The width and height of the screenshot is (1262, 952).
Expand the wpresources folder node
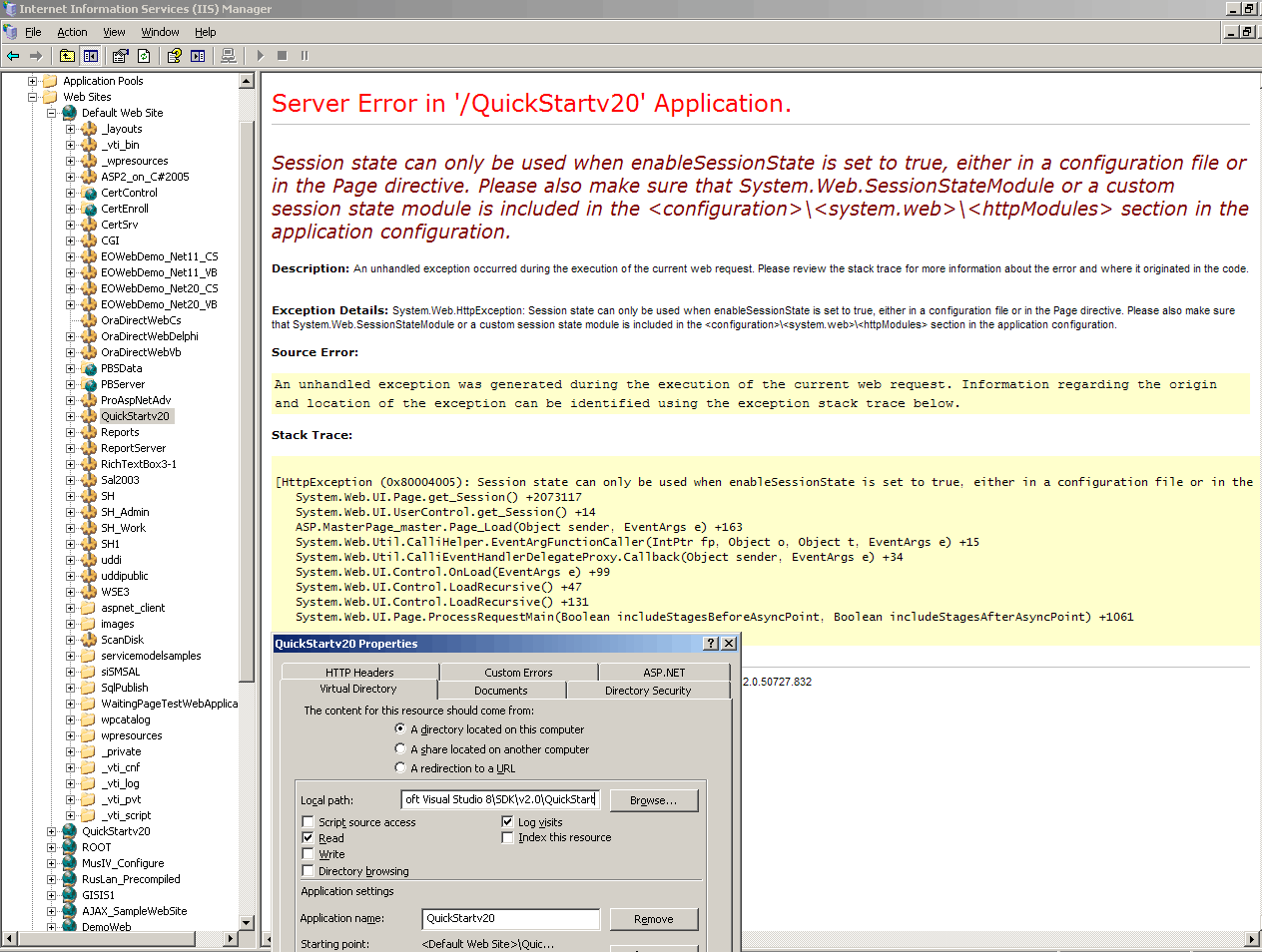click(x=71, y=735)
